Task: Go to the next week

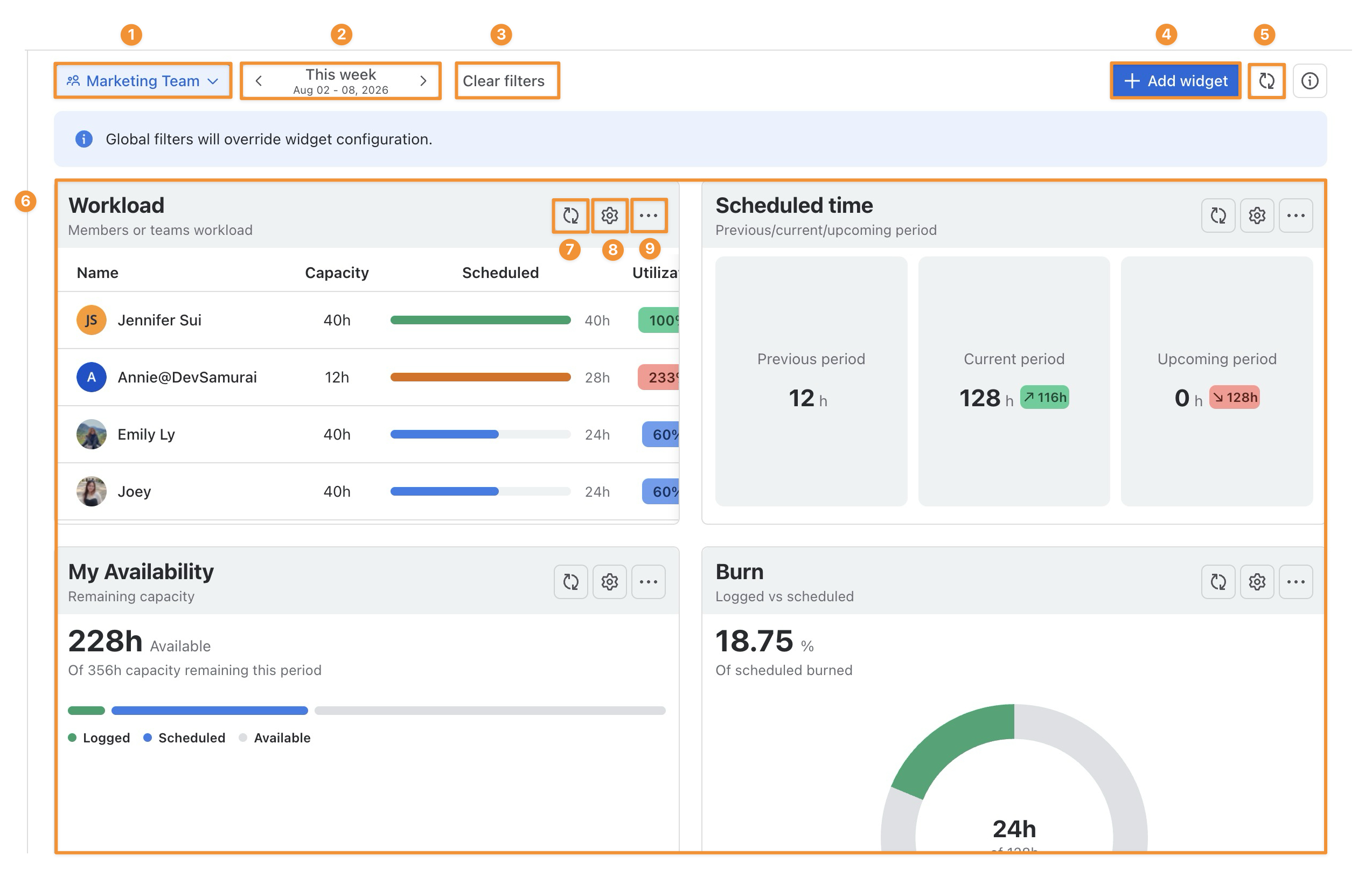Action: [423, 81]
